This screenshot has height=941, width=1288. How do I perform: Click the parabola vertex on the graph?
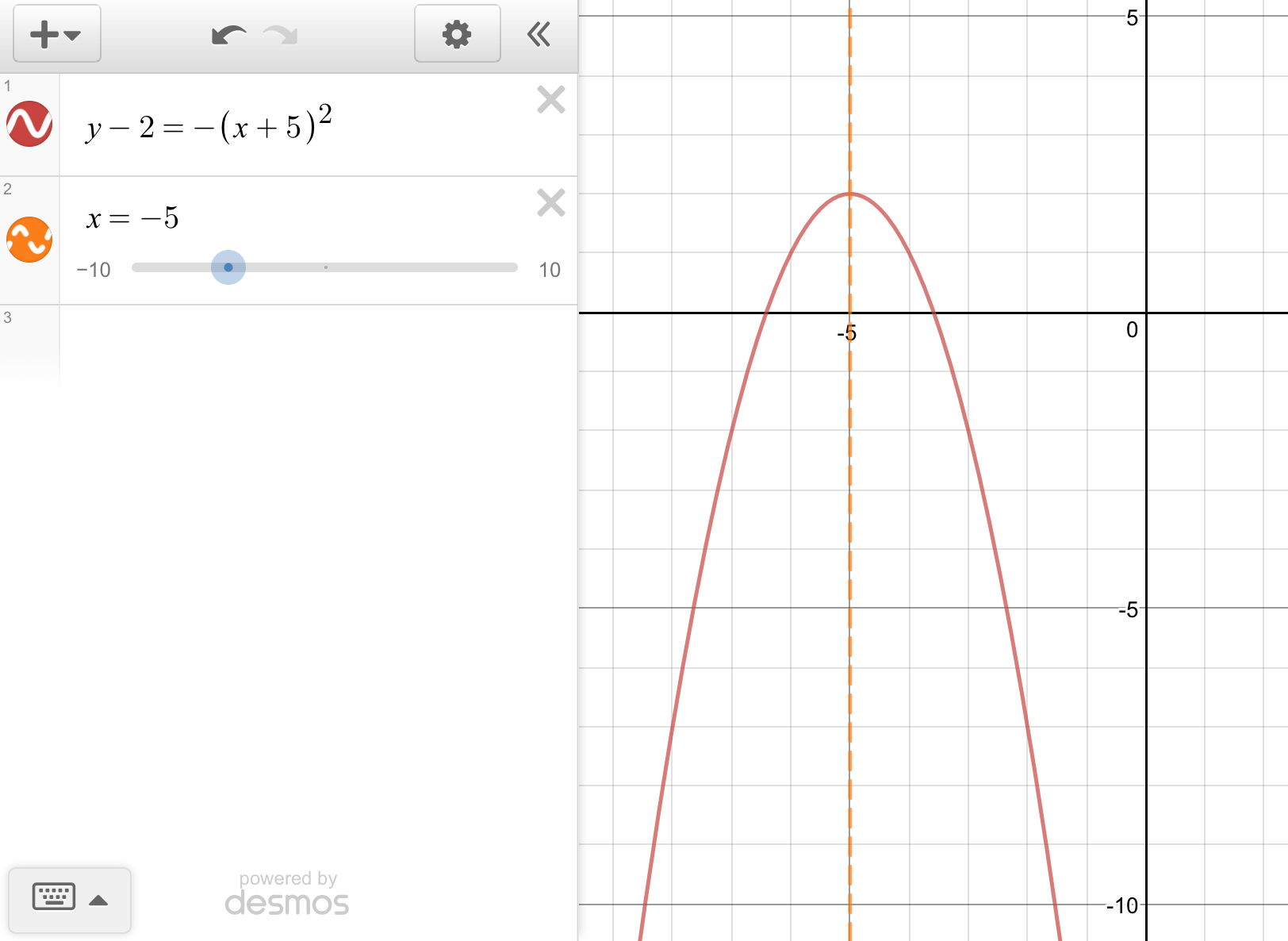pos(849,194)
